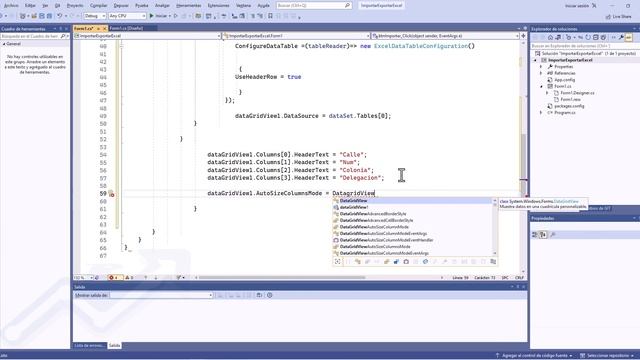Open the Depurar menu
The height and width of the screenshot is (360, 640).
point(121,6)
